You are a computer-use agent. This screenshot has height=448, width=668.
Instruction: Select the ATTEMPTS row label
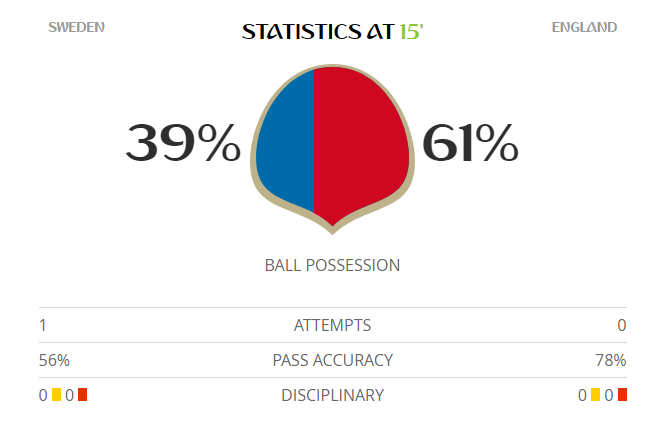coord(332,325)
